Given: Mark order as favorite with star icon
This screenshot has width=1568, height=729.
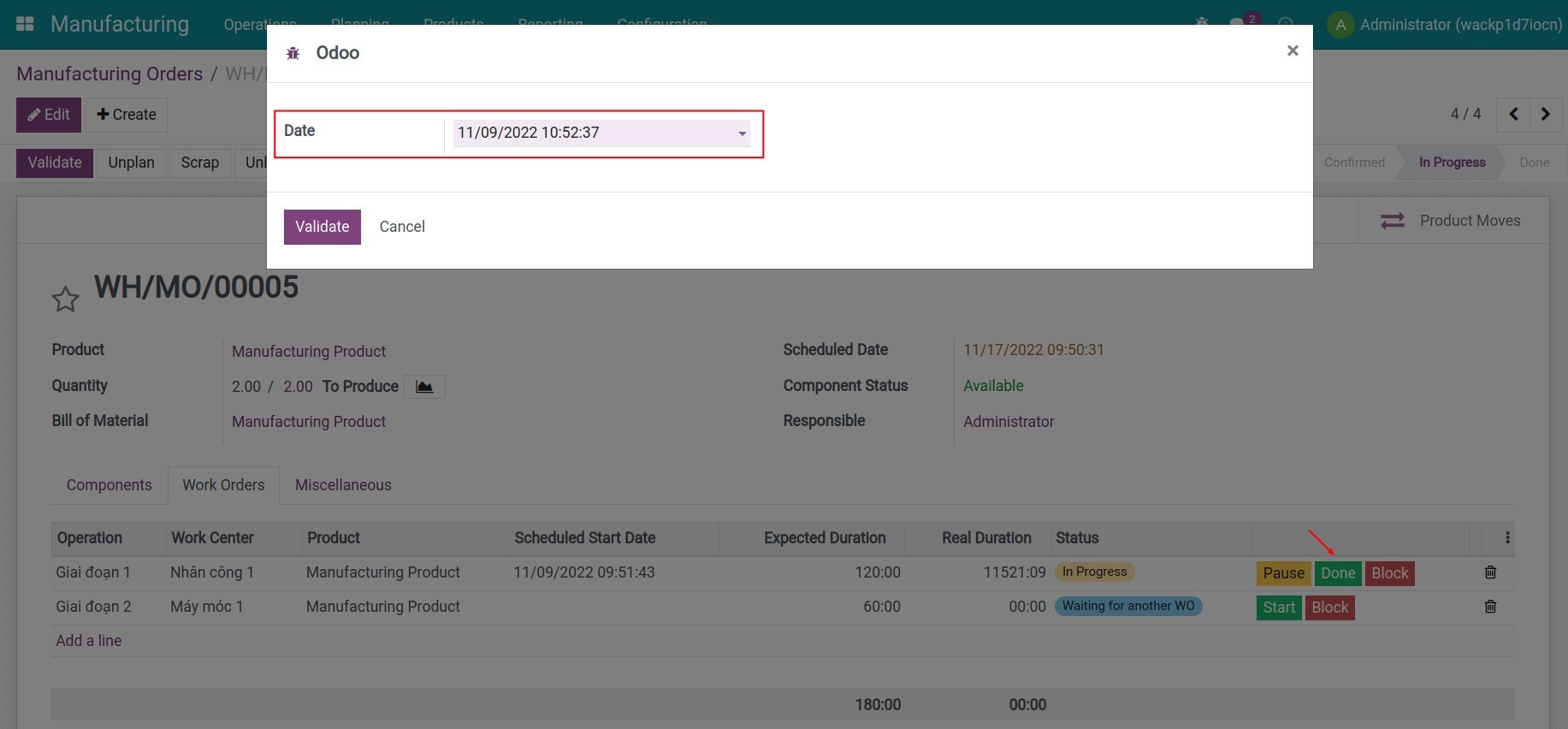Looking at the screenshot, I should pyautogui.click(x=65, y=299).
